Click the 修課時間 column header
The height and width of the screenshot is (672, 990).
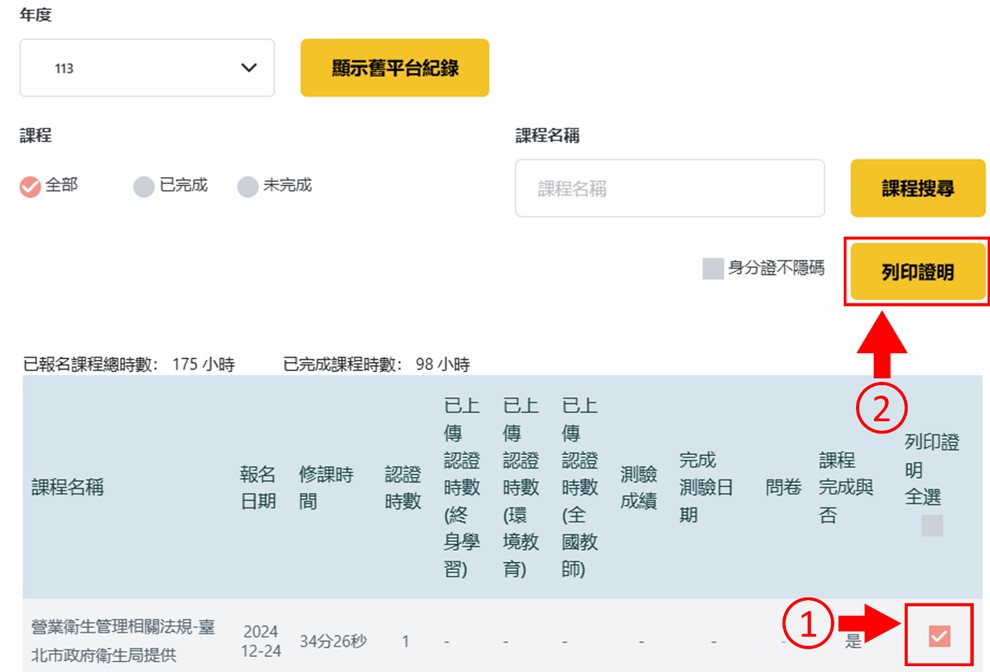[325, 488]
